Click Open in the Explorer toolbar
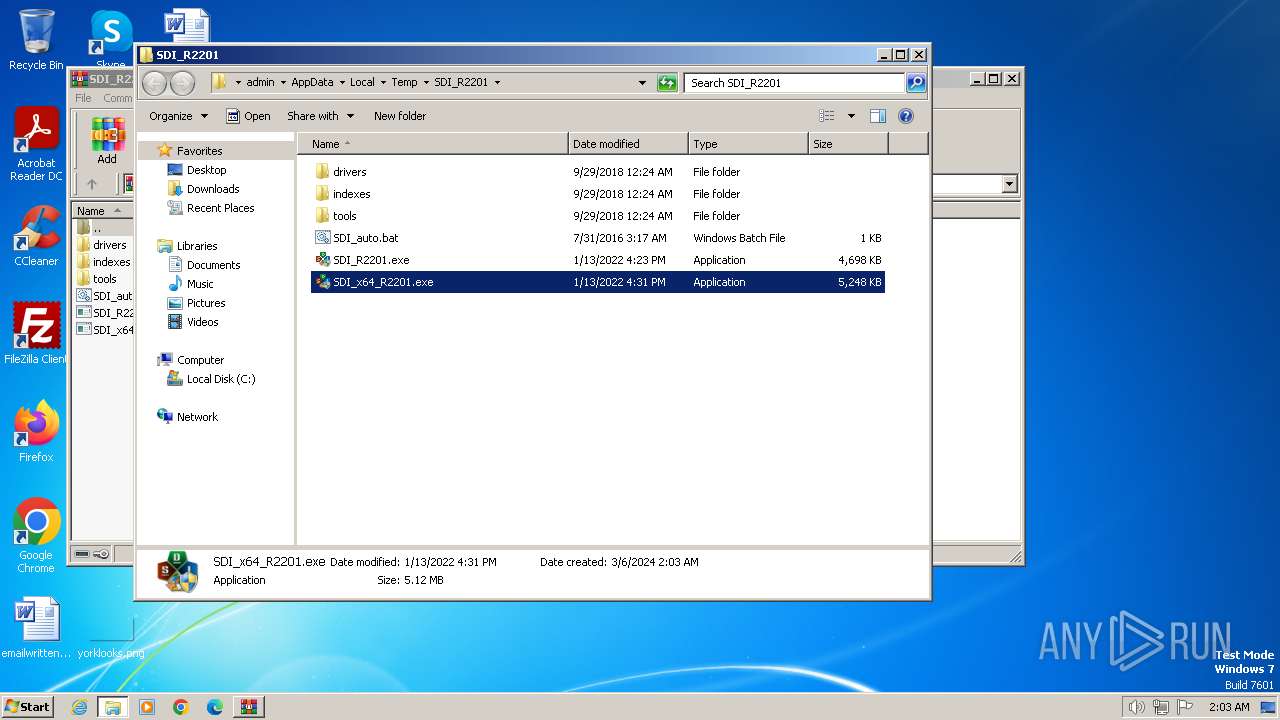Screen dimensions: 1280x720 [248, 116]
